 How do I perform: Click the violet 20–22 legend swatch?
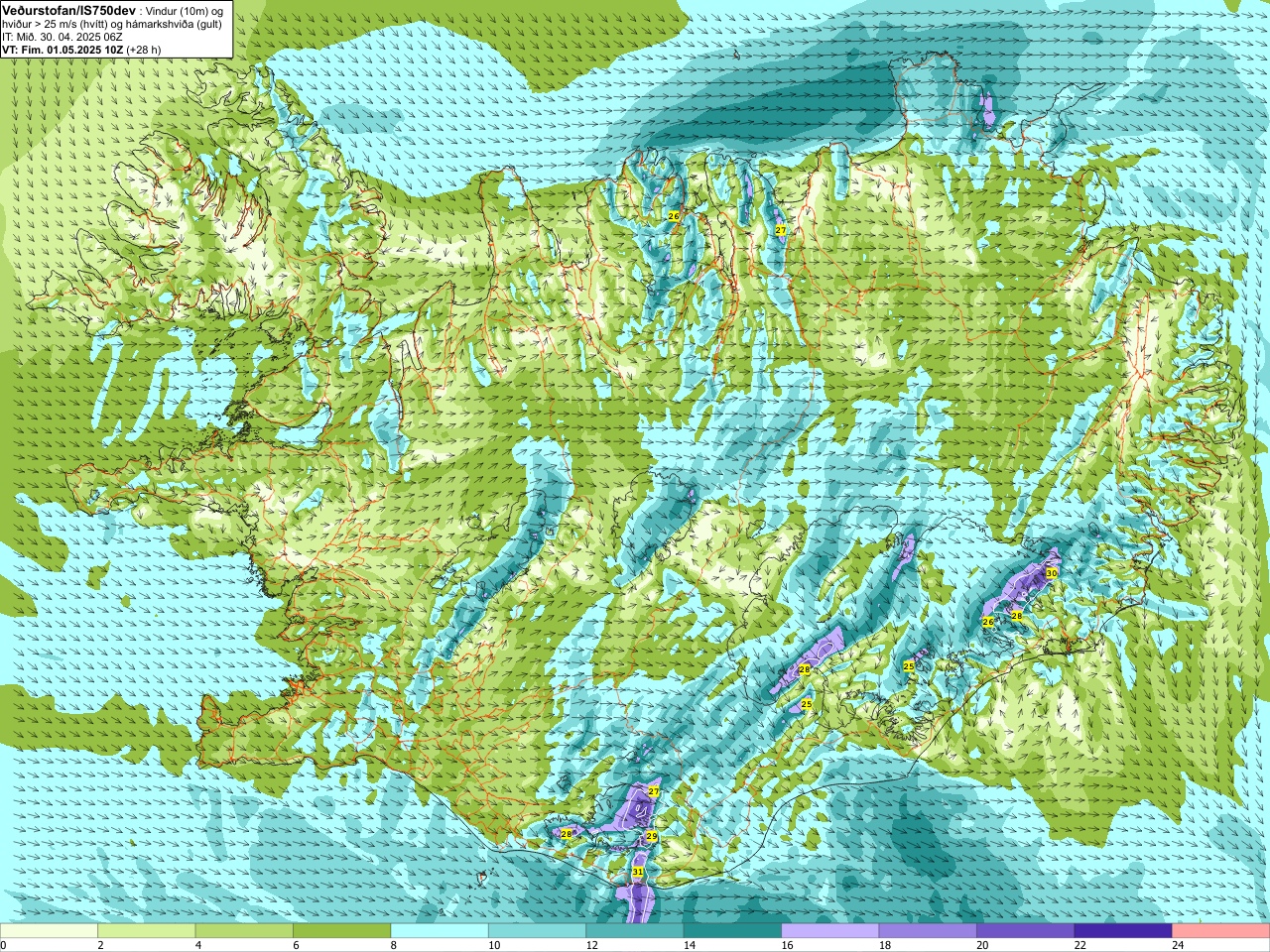(x=1026, y=931)
